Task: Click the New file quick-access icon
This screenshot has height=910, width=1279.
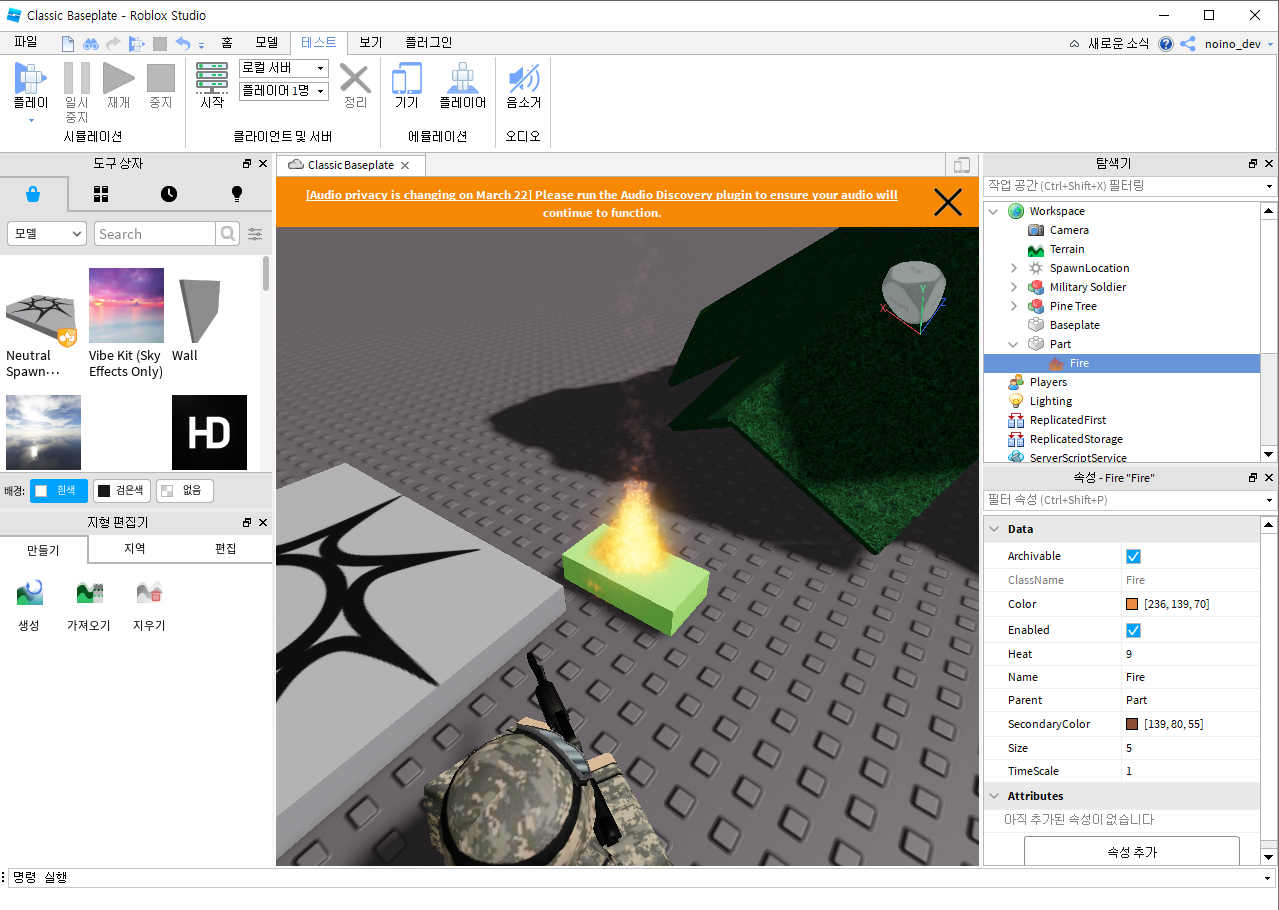Action: coord(68,44)
